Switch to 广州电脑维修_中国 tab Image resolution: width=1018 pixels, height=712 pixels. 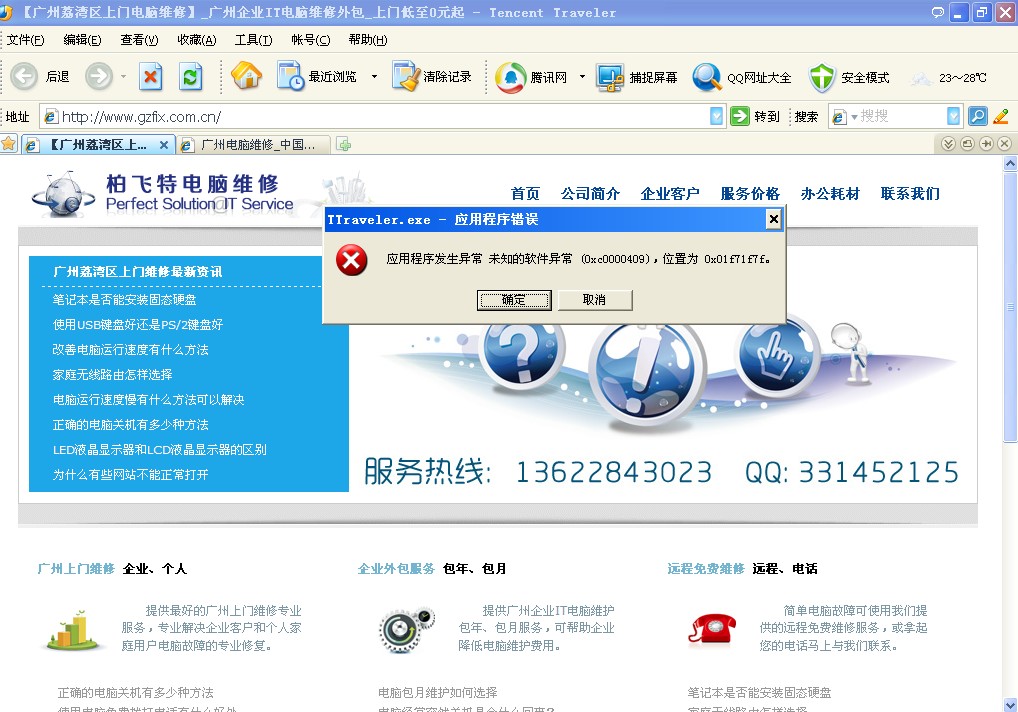pos(253,145)
